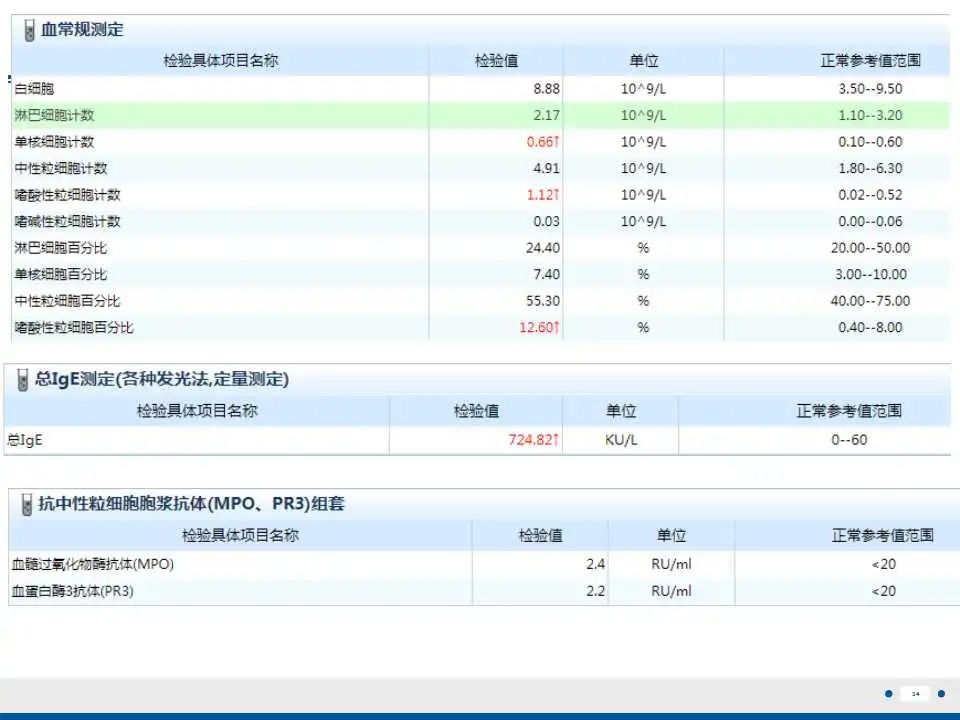Click reference range 40.00--75.00

[870, 301]
